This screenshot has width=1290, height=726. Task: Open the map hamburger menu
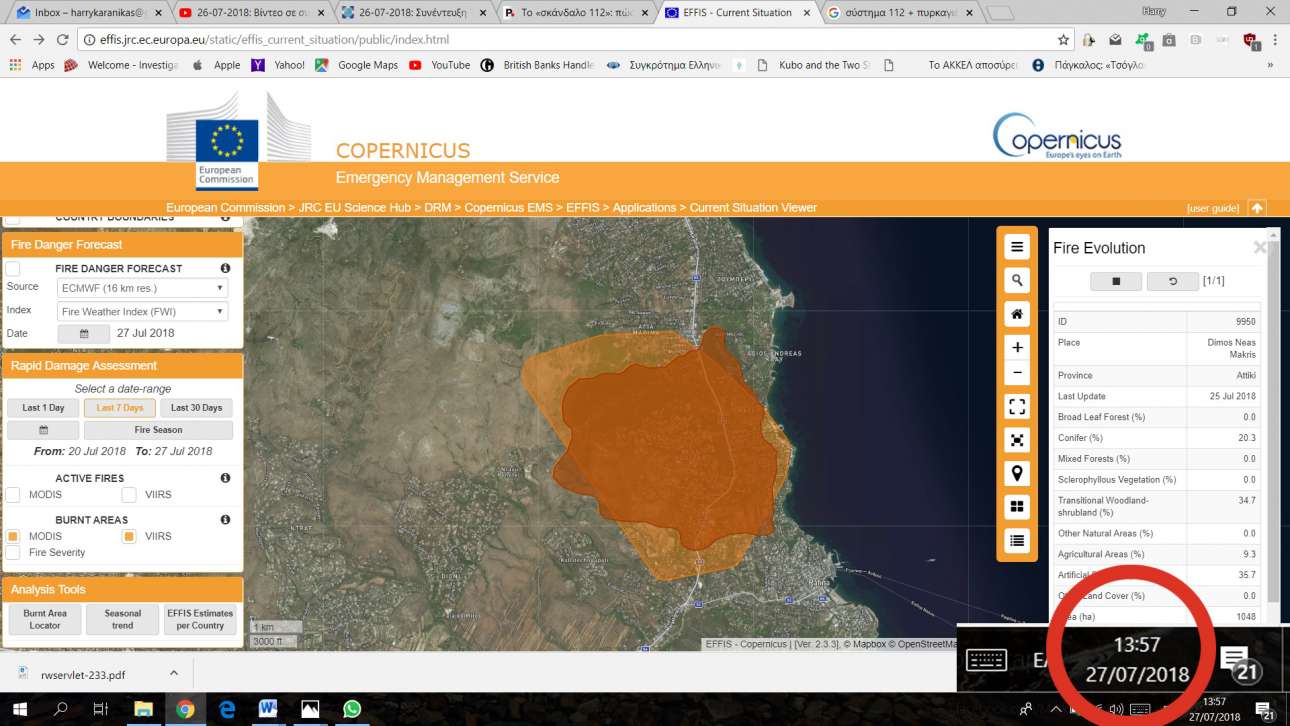pyautogui.click(x=1017, y=247)
